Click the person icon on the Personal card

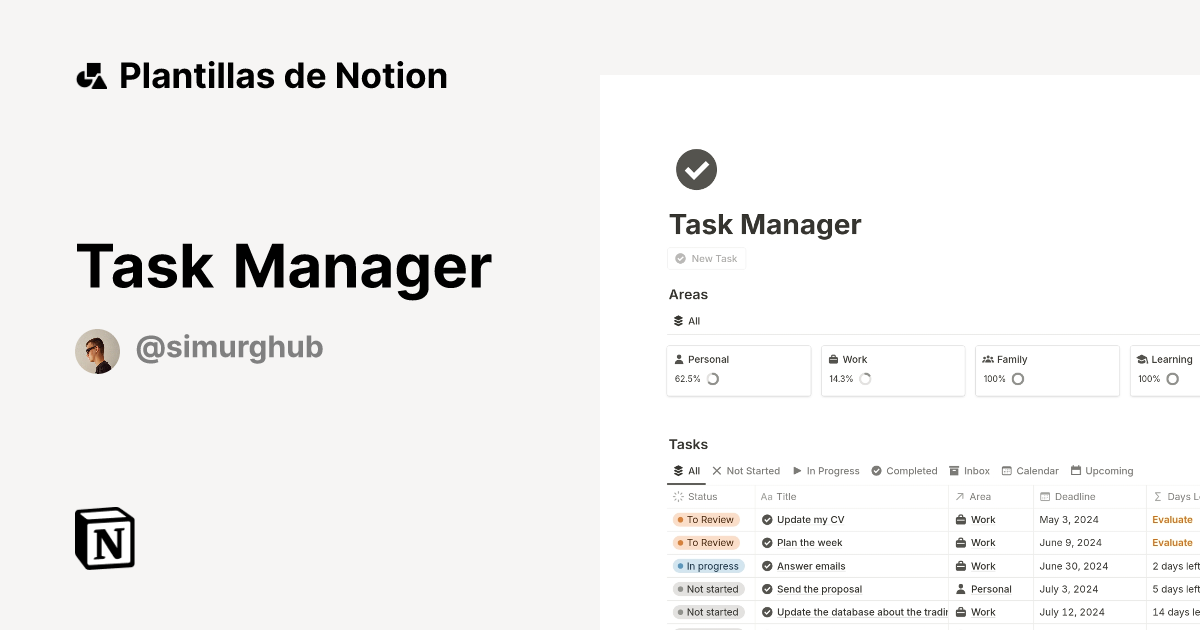coord(681,358)
